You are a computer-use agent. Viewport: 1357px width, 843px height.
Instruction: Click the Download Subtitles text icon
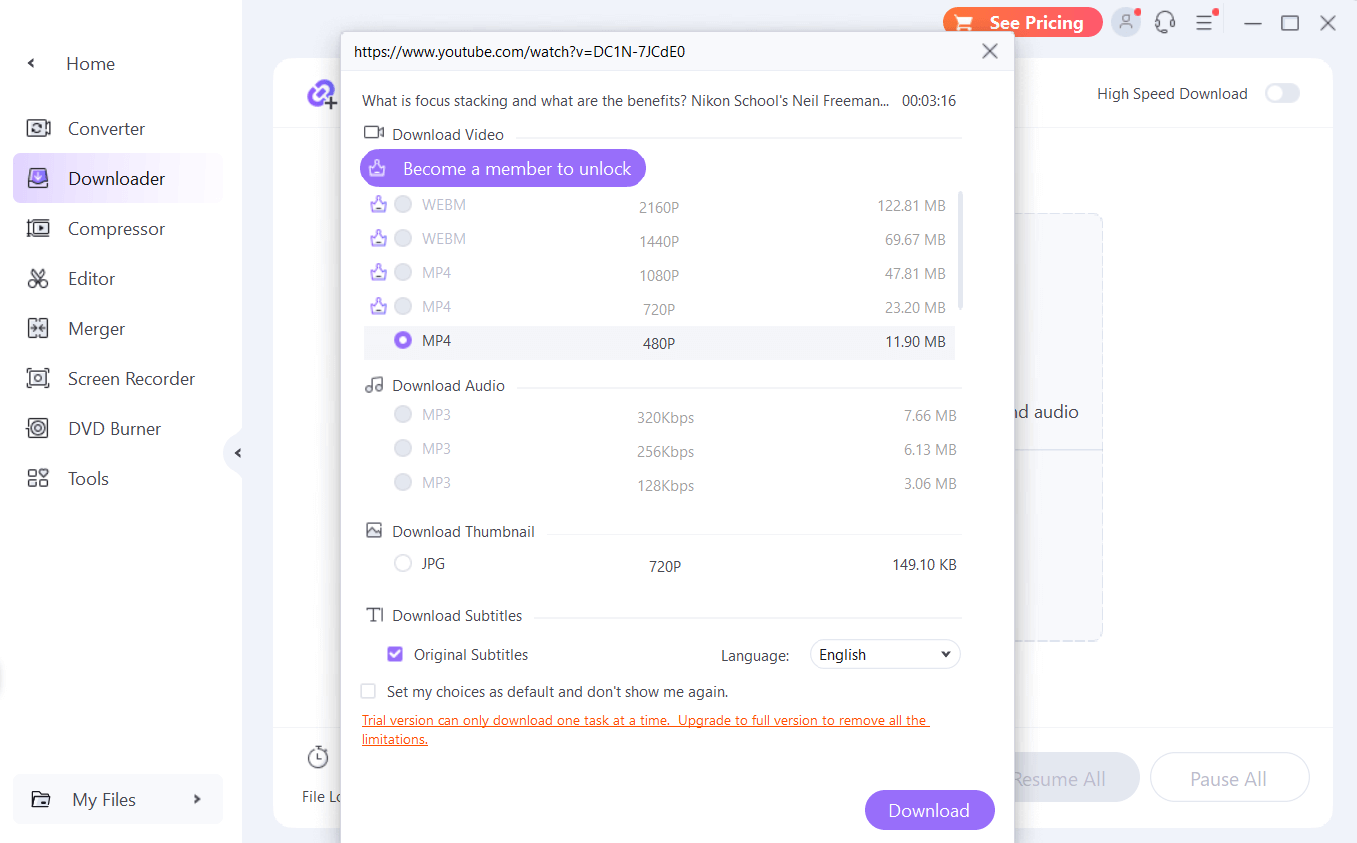(374, 615)
